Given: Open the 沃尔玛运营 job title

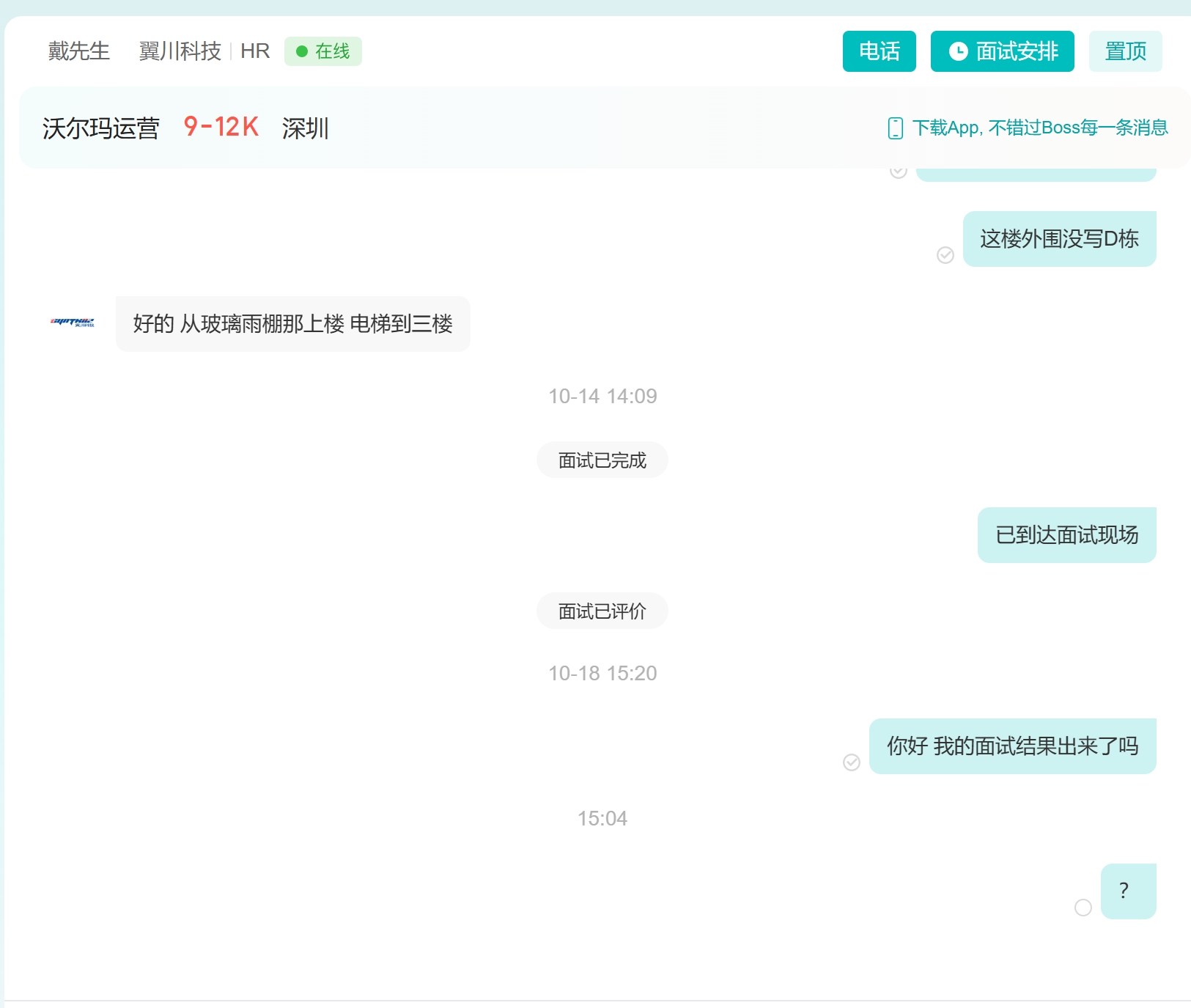Looking at the screenshot, I should [x=101, y=128].
